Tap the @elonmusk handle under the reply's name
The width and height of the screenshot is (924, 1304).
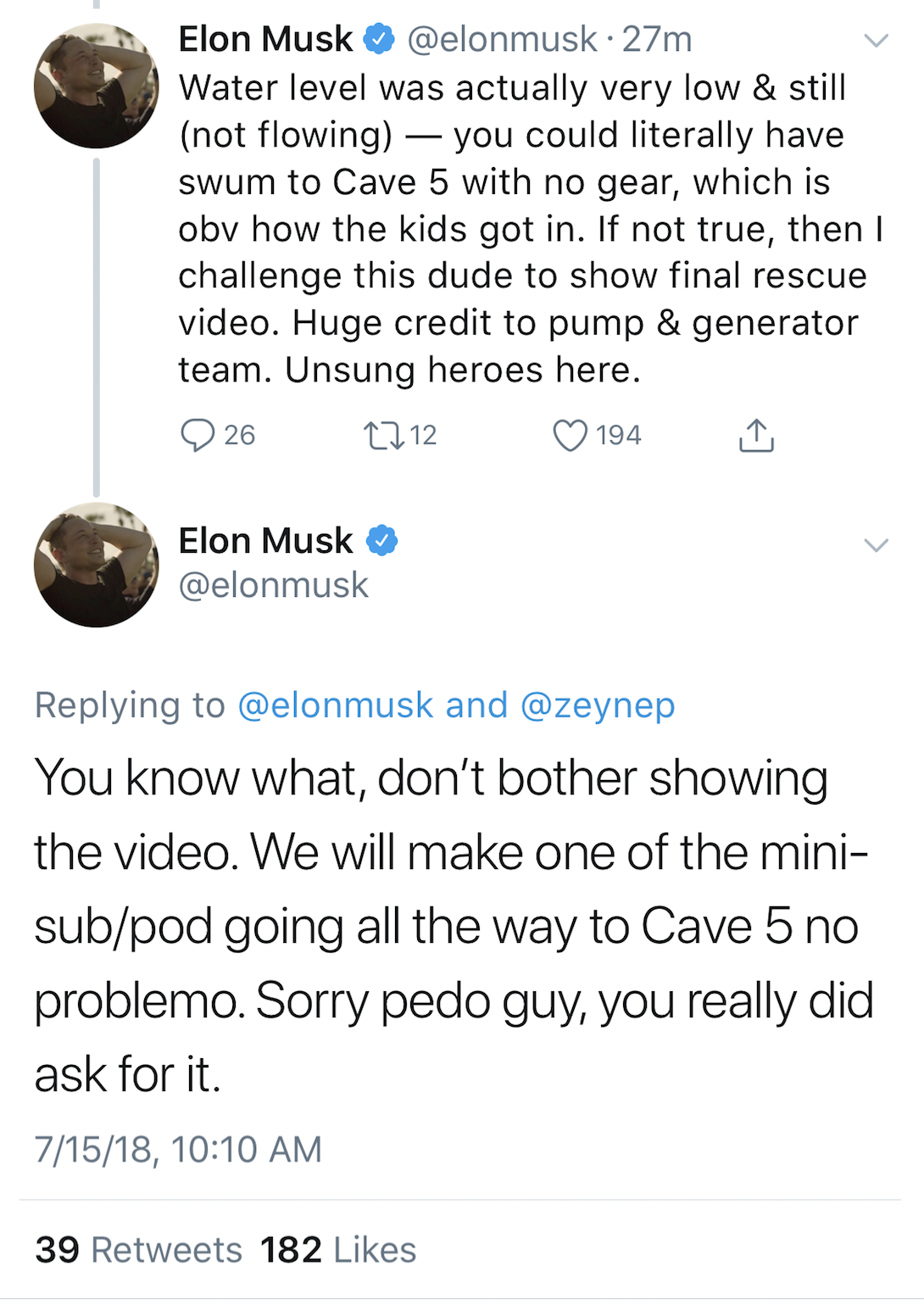click(273, 585)
